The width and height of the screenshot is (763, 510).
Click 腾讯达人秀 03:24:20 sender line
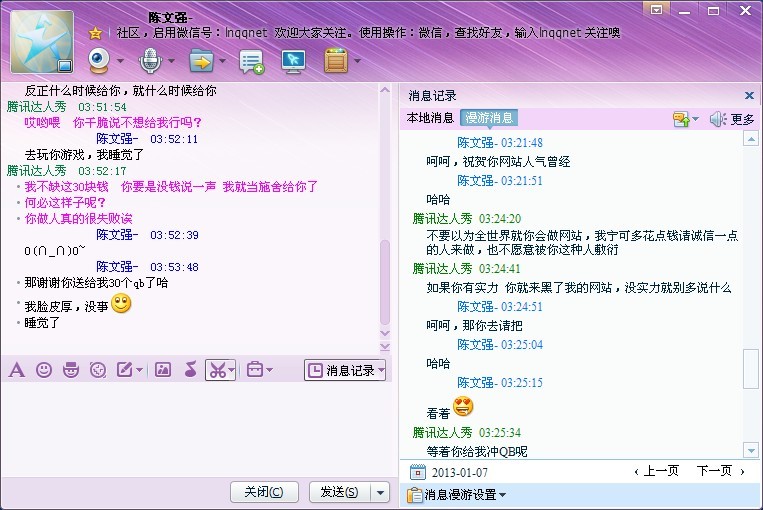[467, 219]
